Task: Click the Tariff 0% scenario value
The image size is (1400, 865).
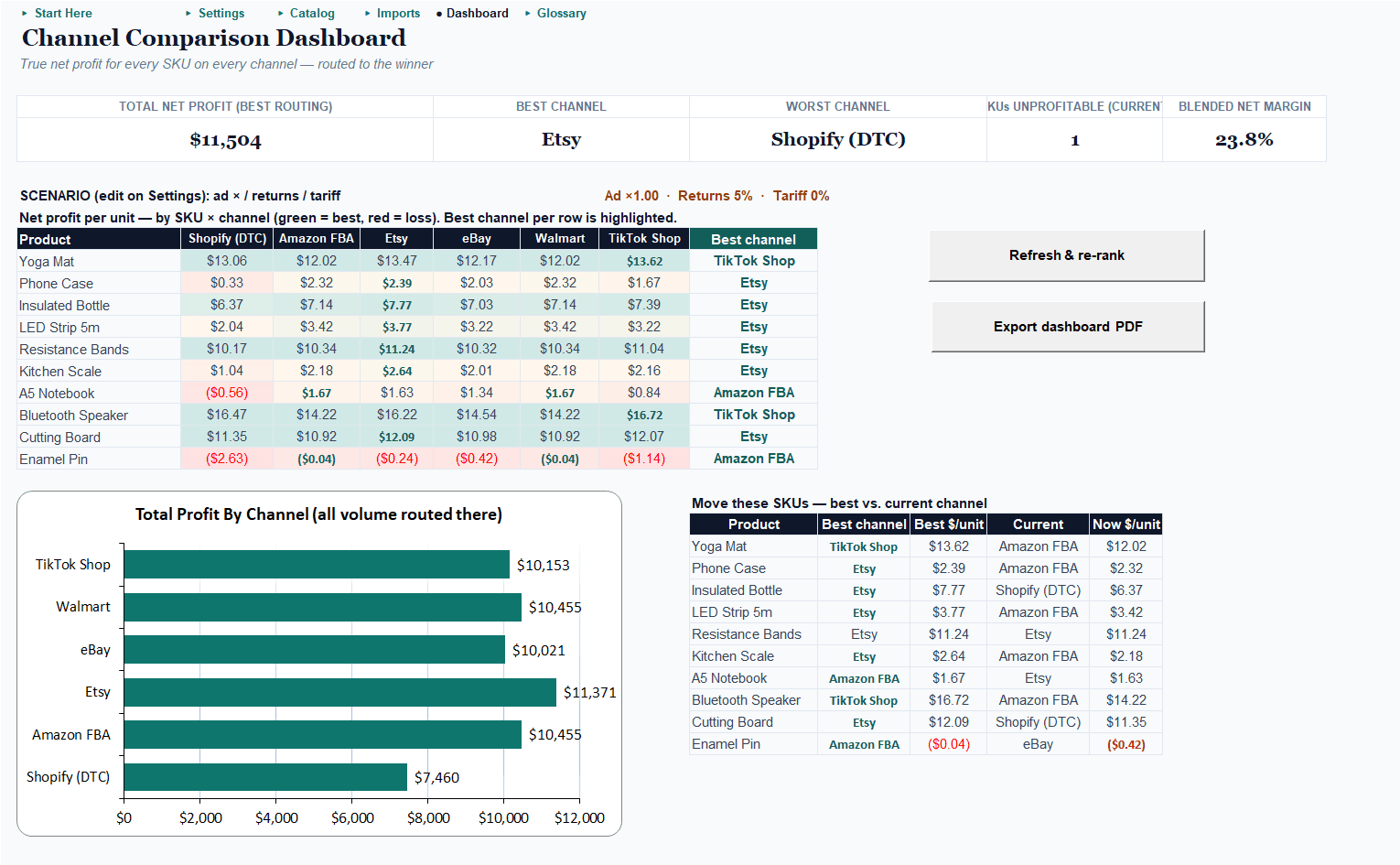Action: click(801, 196)
